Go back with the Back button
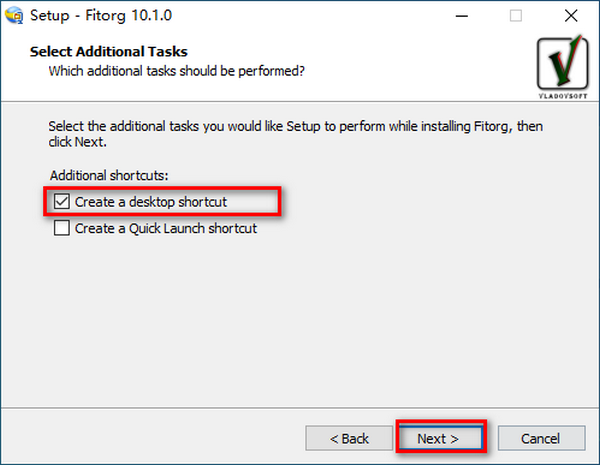This screenshot has height=465, width=600. tap(350, 438)
